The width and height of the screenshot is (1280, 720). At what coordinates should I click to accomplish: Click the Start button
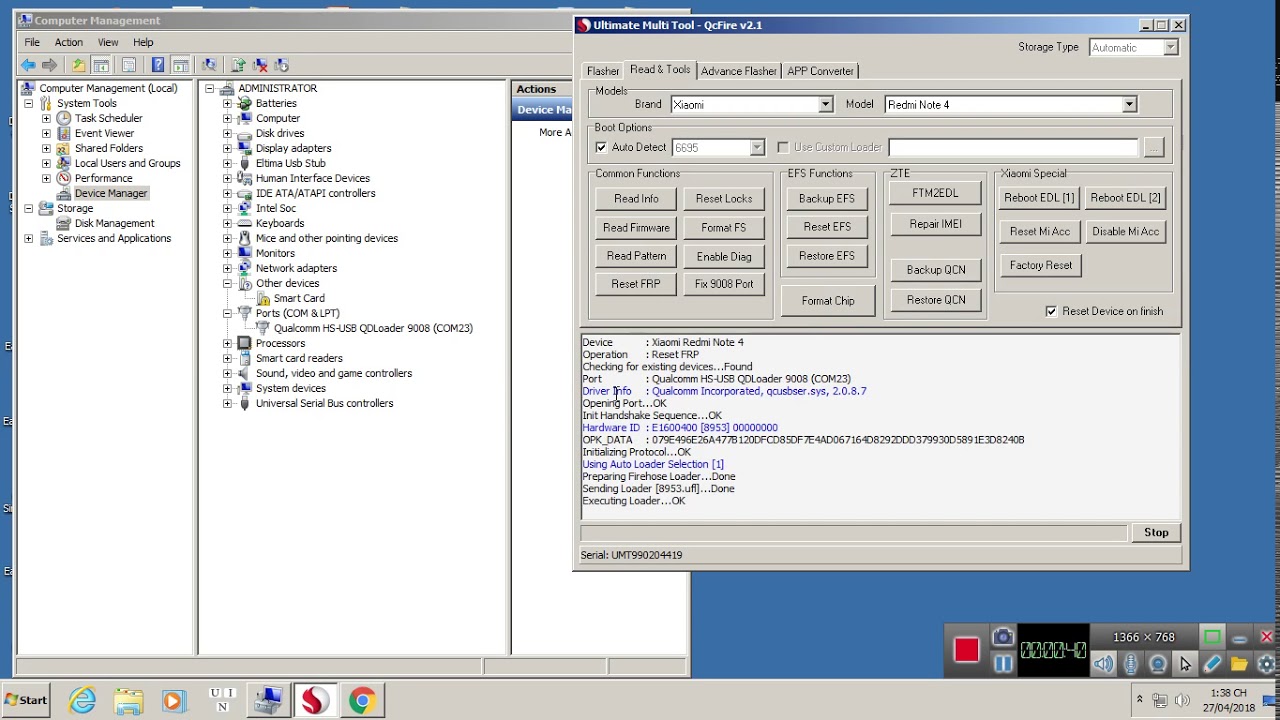[26, 700]
